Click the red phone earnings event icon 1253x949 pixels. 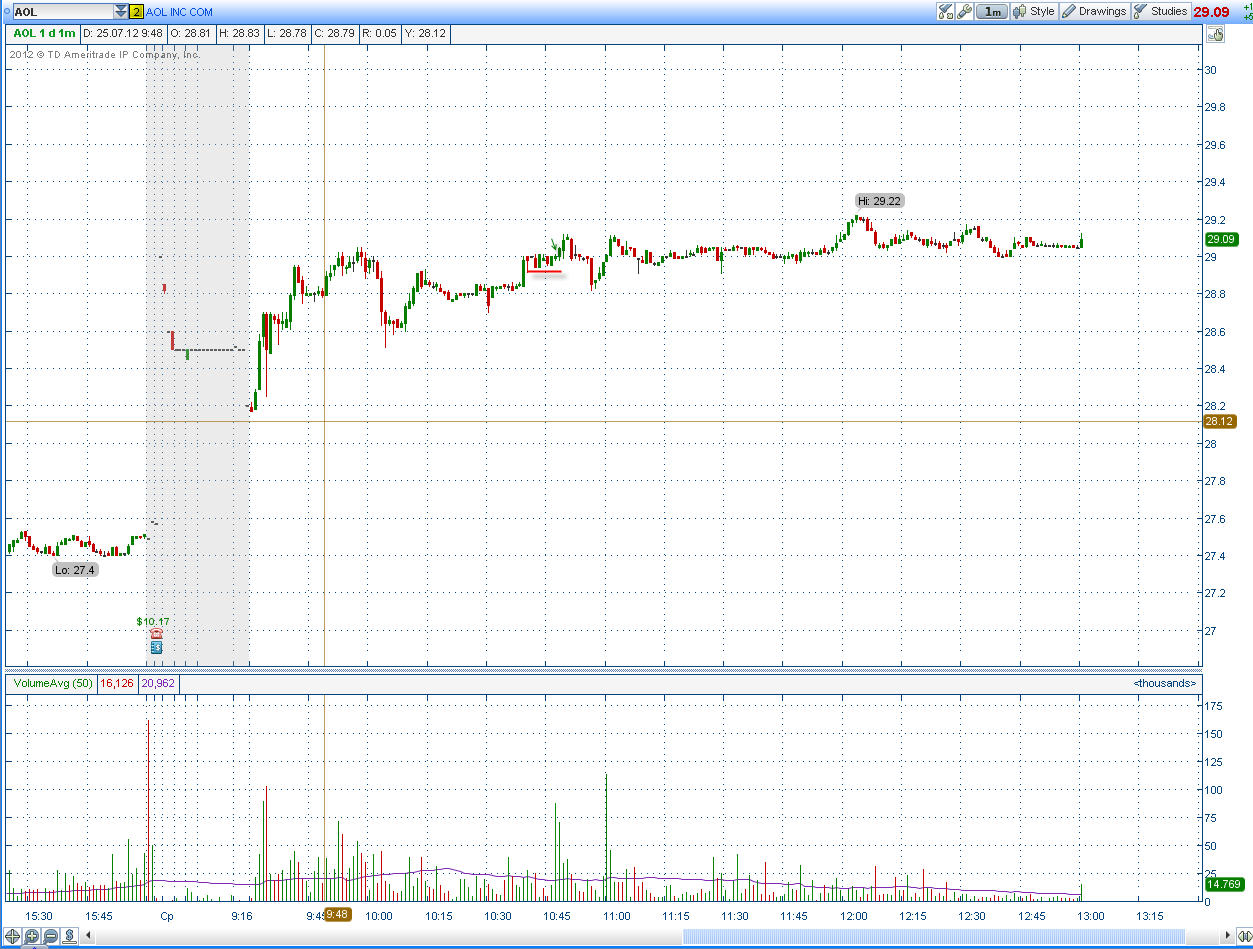pyautogui.click(x=156, y=634)
